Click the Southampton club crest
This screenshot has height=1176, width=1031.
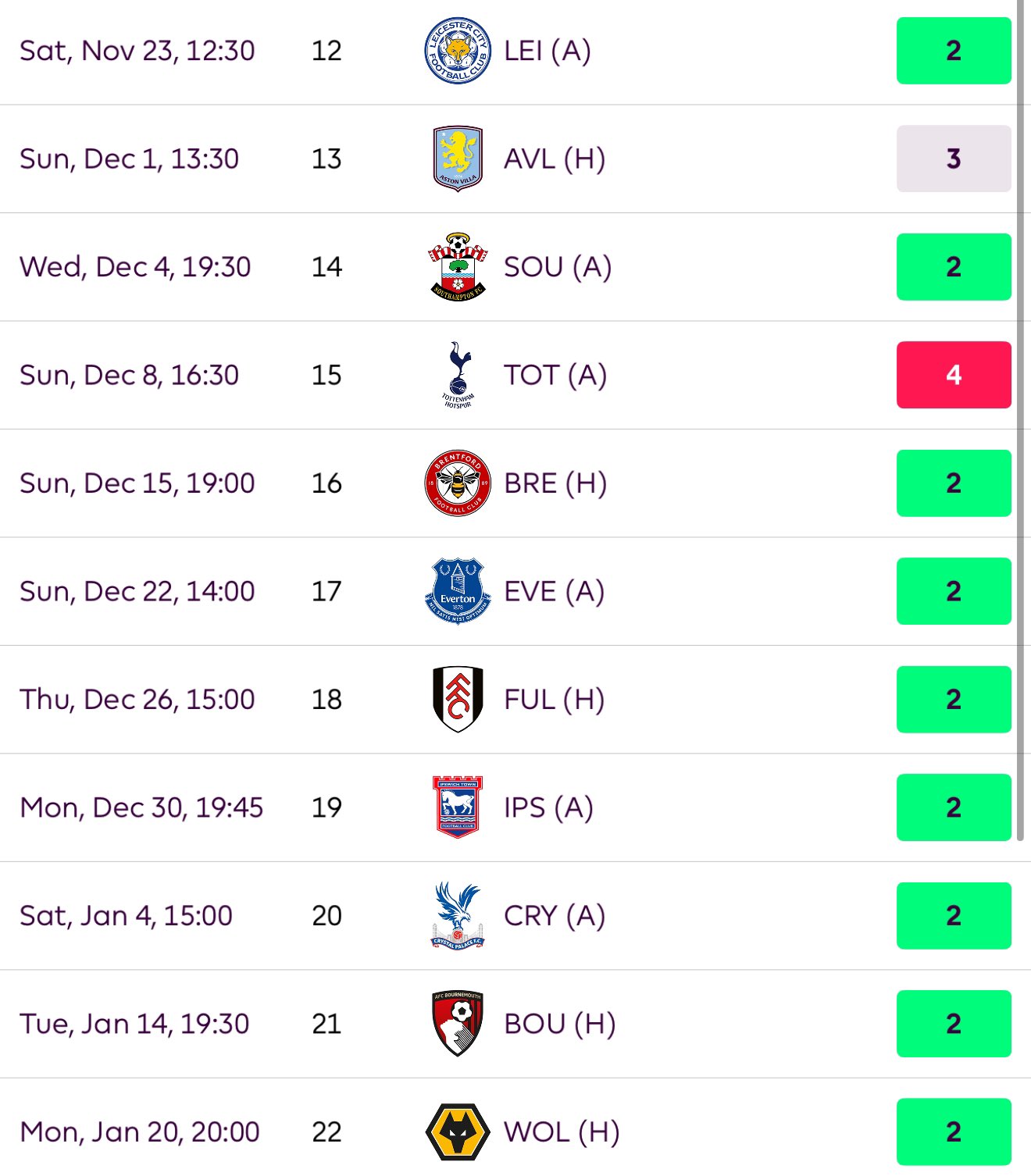coord(458,267)
